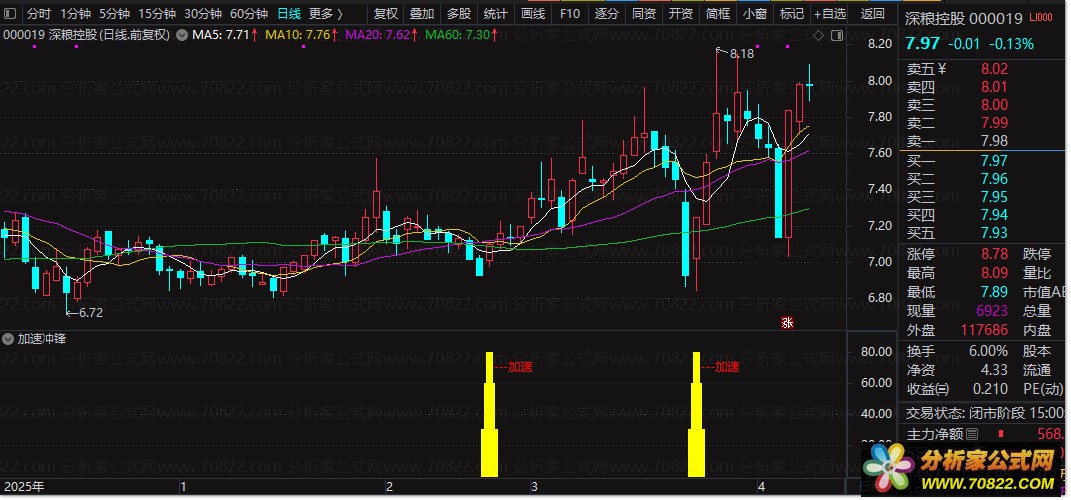The height and width of the screenshot is (500, 1071).
Task: Click the L1000 level badge
Action: coord(1042,18)
